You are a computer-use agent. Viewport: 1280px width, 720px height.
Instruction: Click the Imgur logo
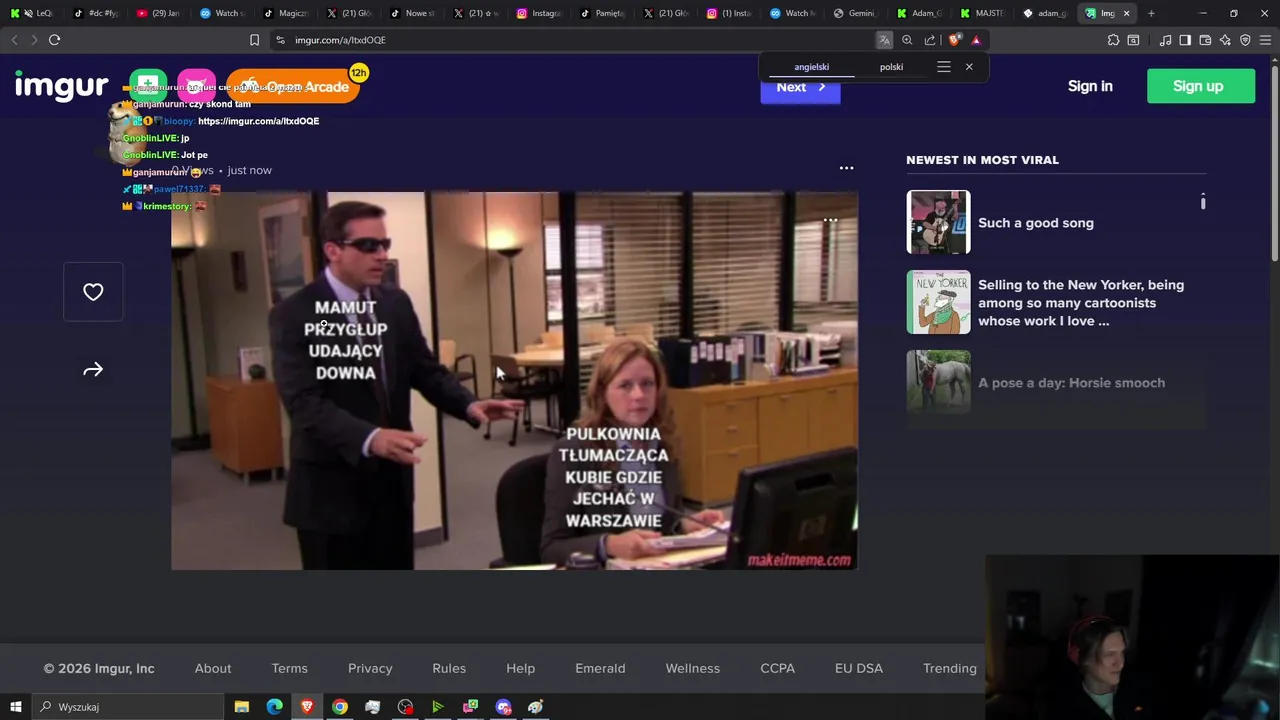(61, 86)
